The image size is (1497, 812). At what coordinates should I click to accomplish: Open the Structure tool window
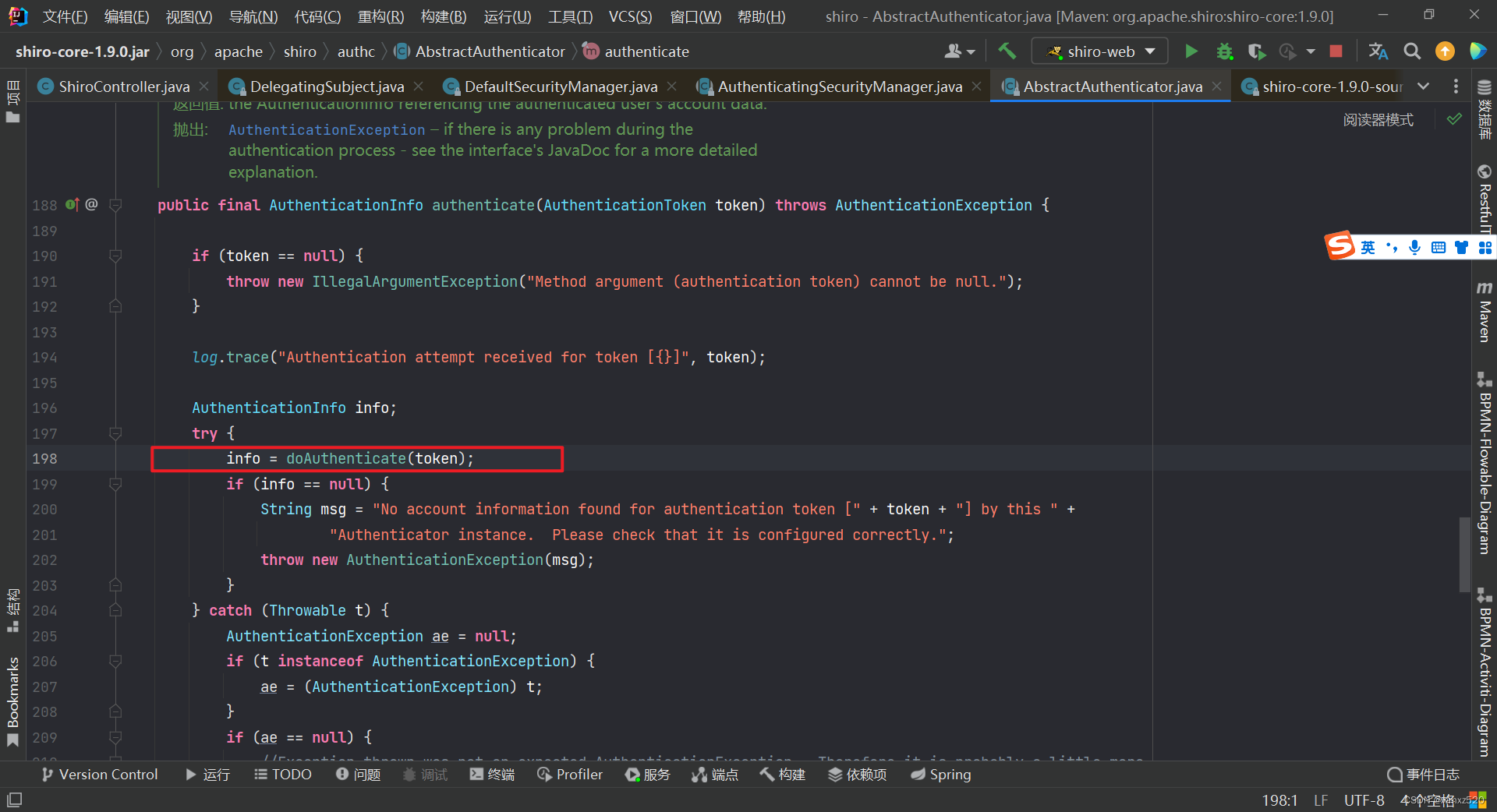pos(13,610)
